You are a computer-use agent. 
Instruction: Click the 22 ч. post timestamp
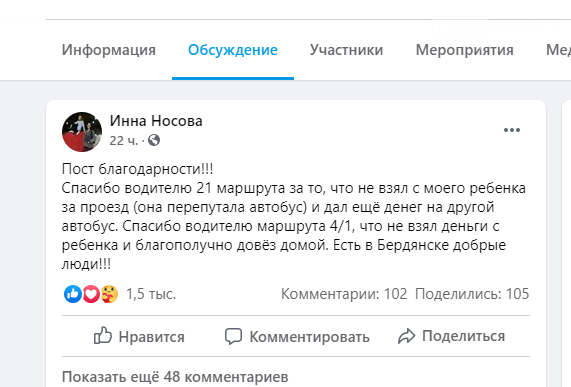[124, 141]
